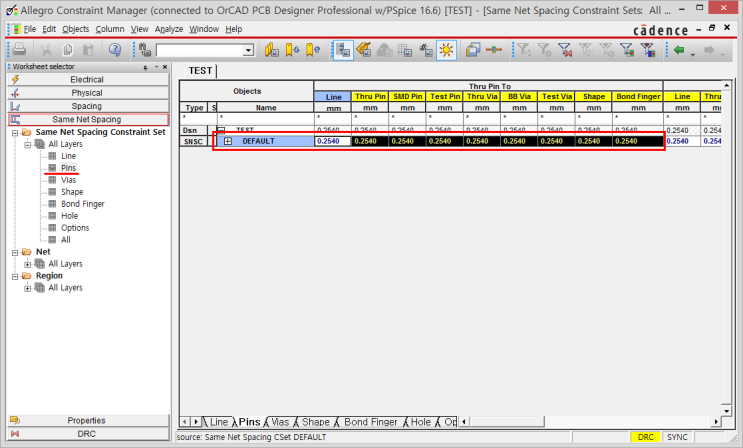This screenshot has height=448, width=743.
Task: Click the greyed shape icon after the yellow pencil
Action: (384, 49)
